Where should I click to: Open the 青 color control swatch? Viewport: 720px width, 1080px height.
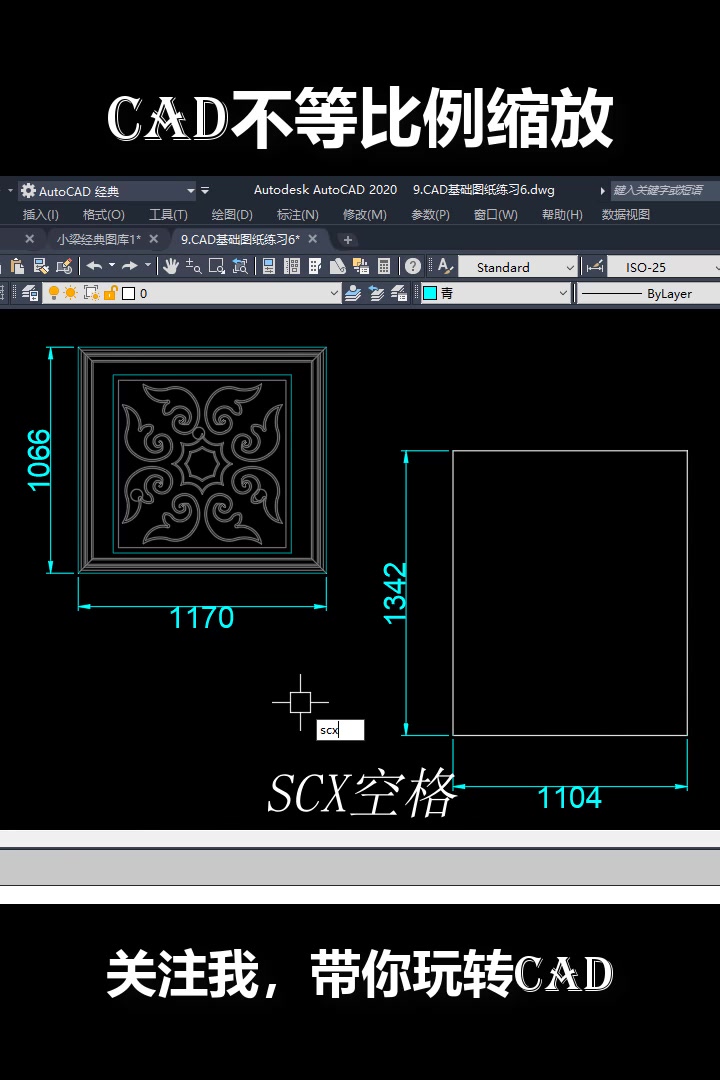click(x=495, y=293)
